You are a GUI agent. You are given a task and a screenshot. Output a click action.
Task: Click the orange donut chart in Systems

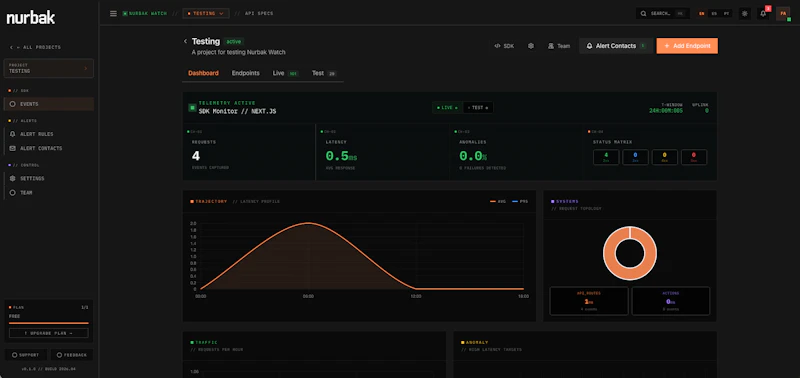pyautogui.click(x=630, y=253)
